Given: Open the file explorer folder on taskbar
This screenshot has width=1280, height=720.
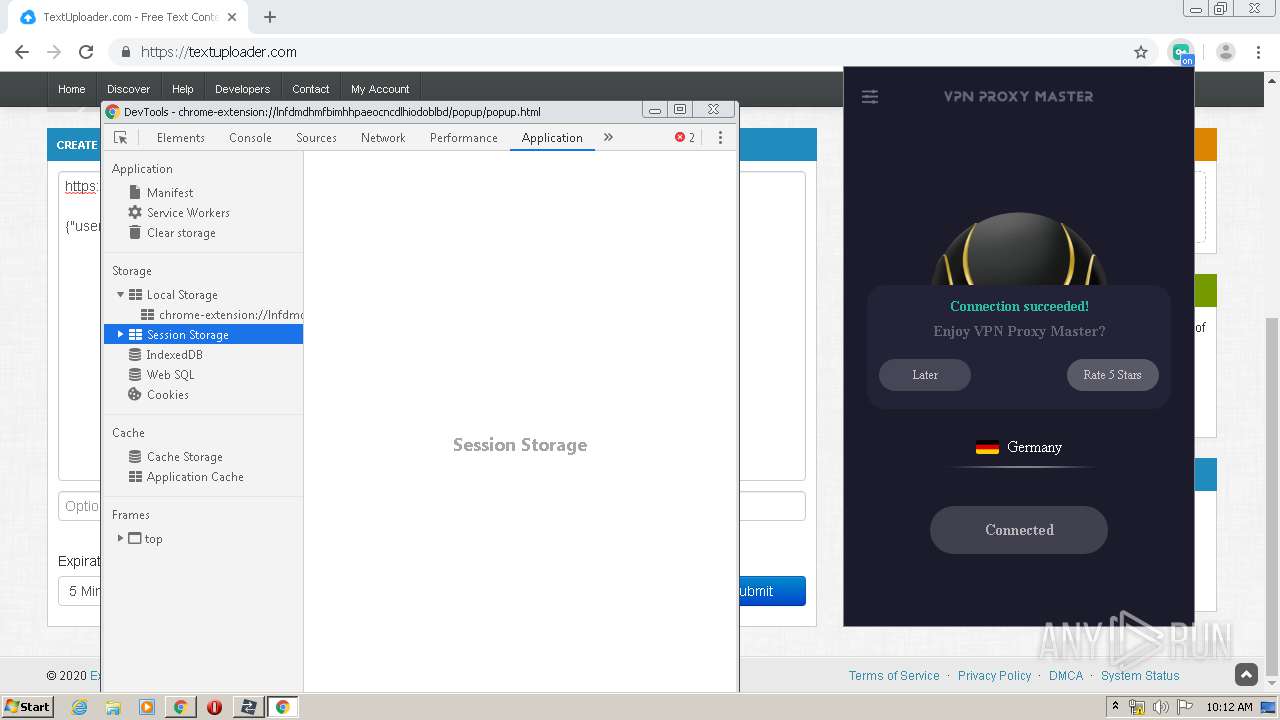Looking at the screenshot, I should (113, 707).
